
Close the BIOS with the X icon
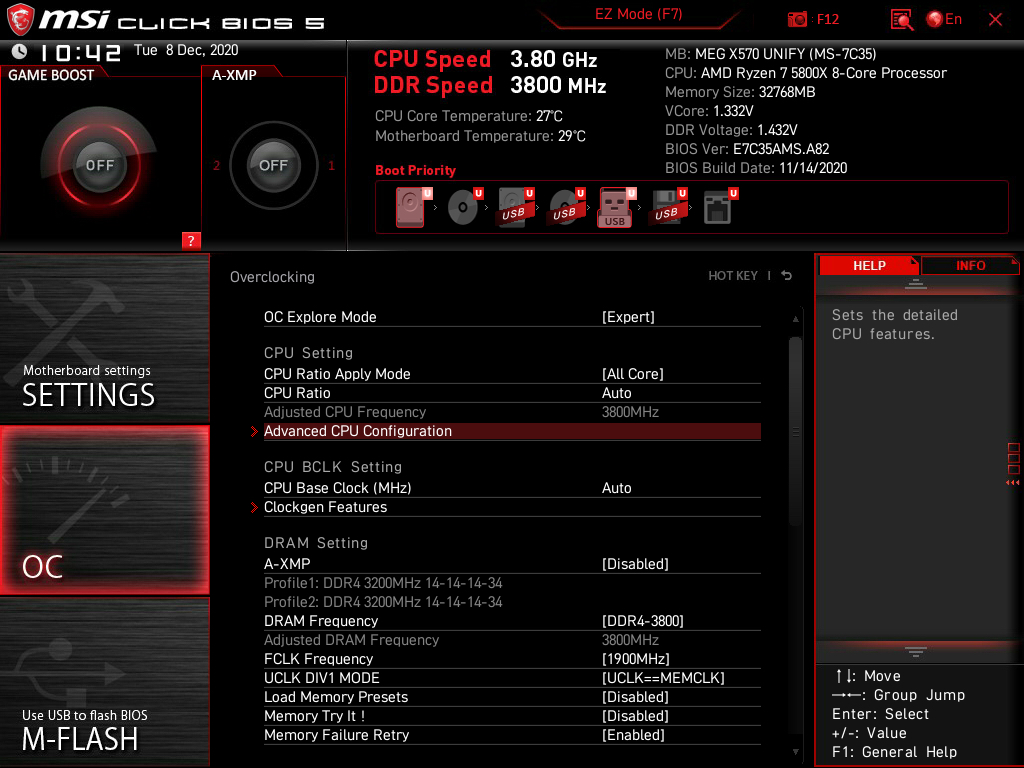pyautogui.click(x=995, y=20)
